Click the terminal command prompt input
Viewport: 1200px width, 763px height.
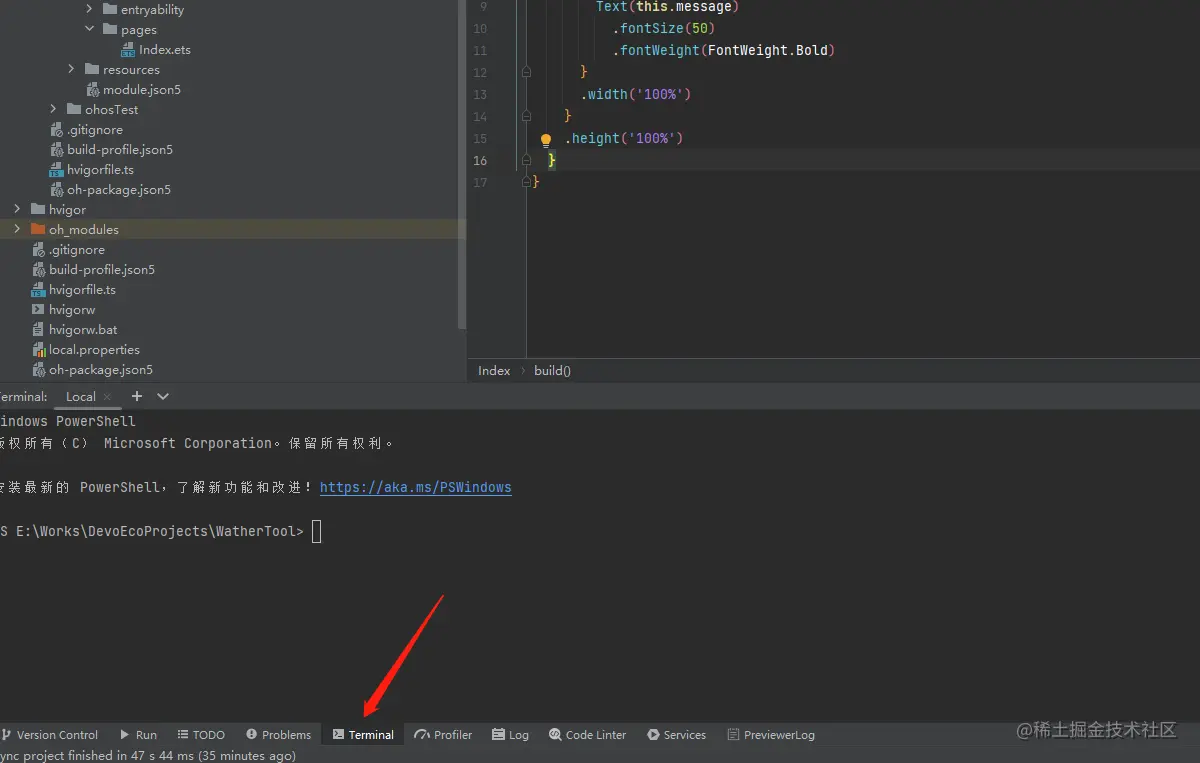[317, 532]
